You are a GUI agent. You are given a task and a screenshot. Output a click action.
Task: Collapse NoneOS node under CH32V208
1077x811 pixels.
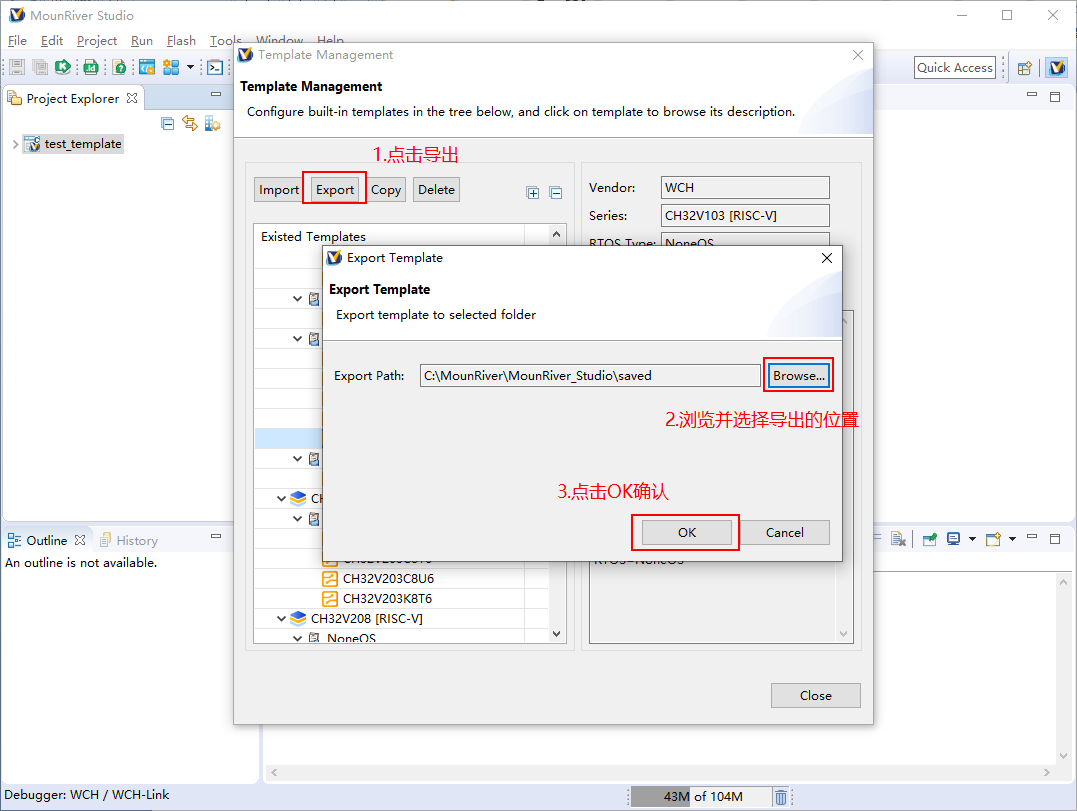click(297, 638)
